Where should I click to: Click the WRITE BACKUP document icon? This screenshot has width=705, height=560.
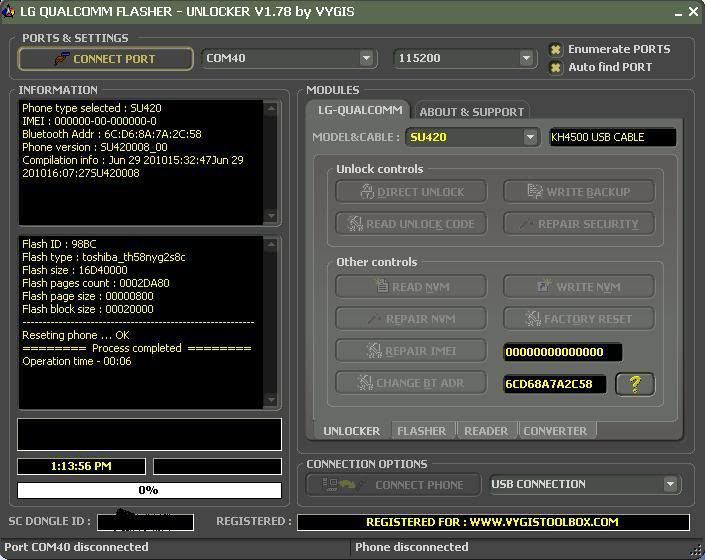pos(535,191)
